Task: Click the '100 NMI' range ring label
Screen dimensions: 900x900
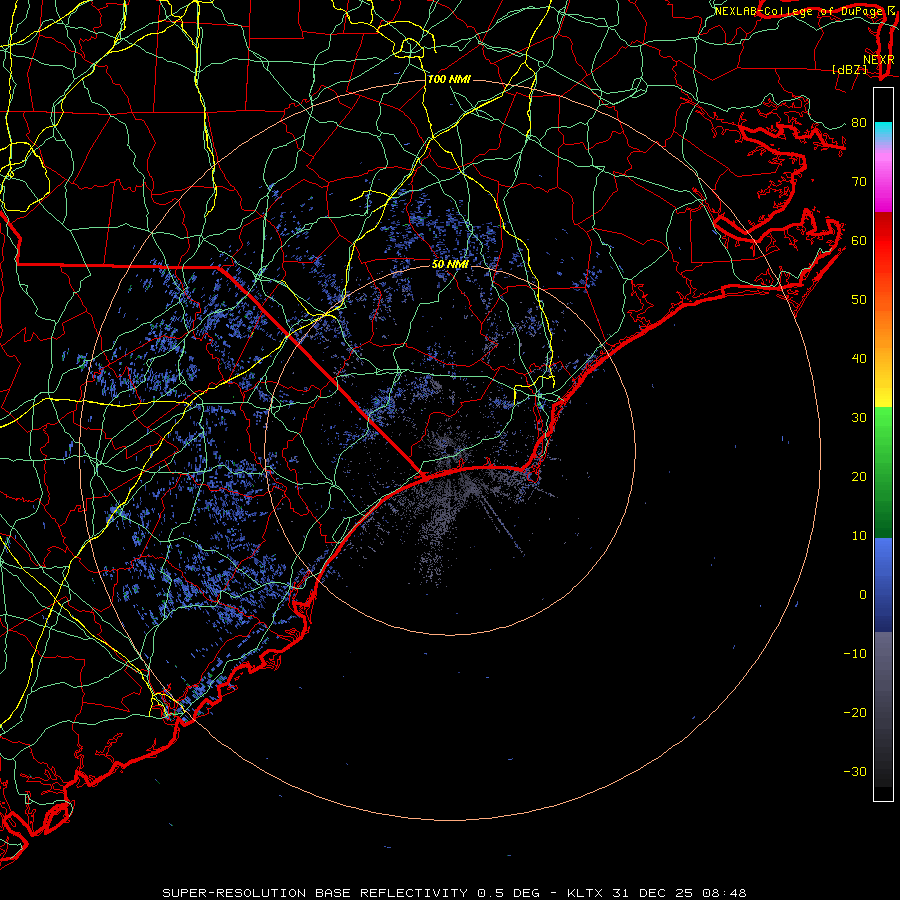Action: tap(449, 79)
